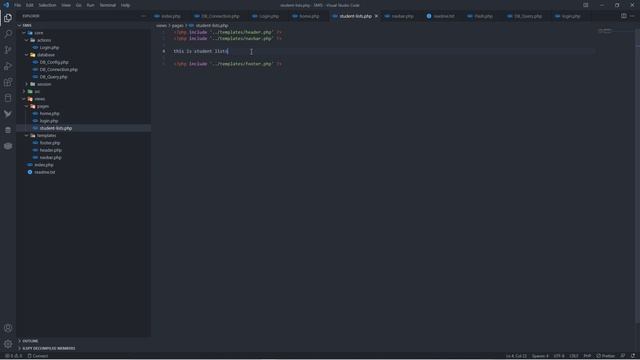Open the Terminal menu

(x=108, y=5)
